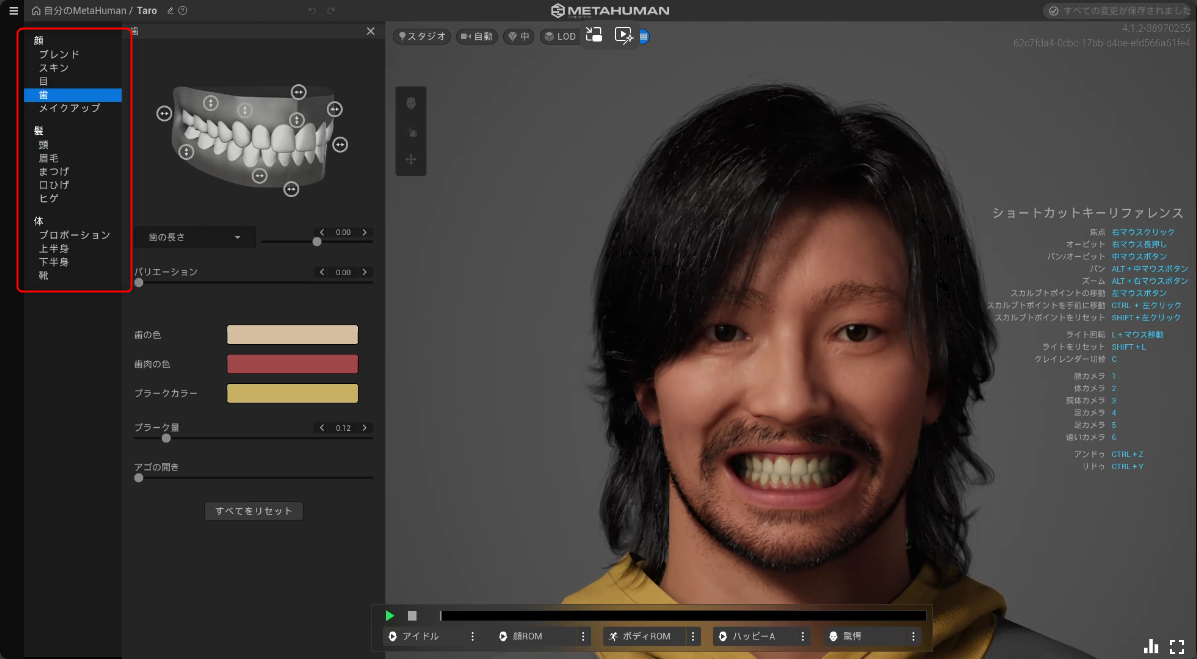Open the 歯の長さ dropdown
Viewport: 1197px width, 659px height.
coord(196,236)
